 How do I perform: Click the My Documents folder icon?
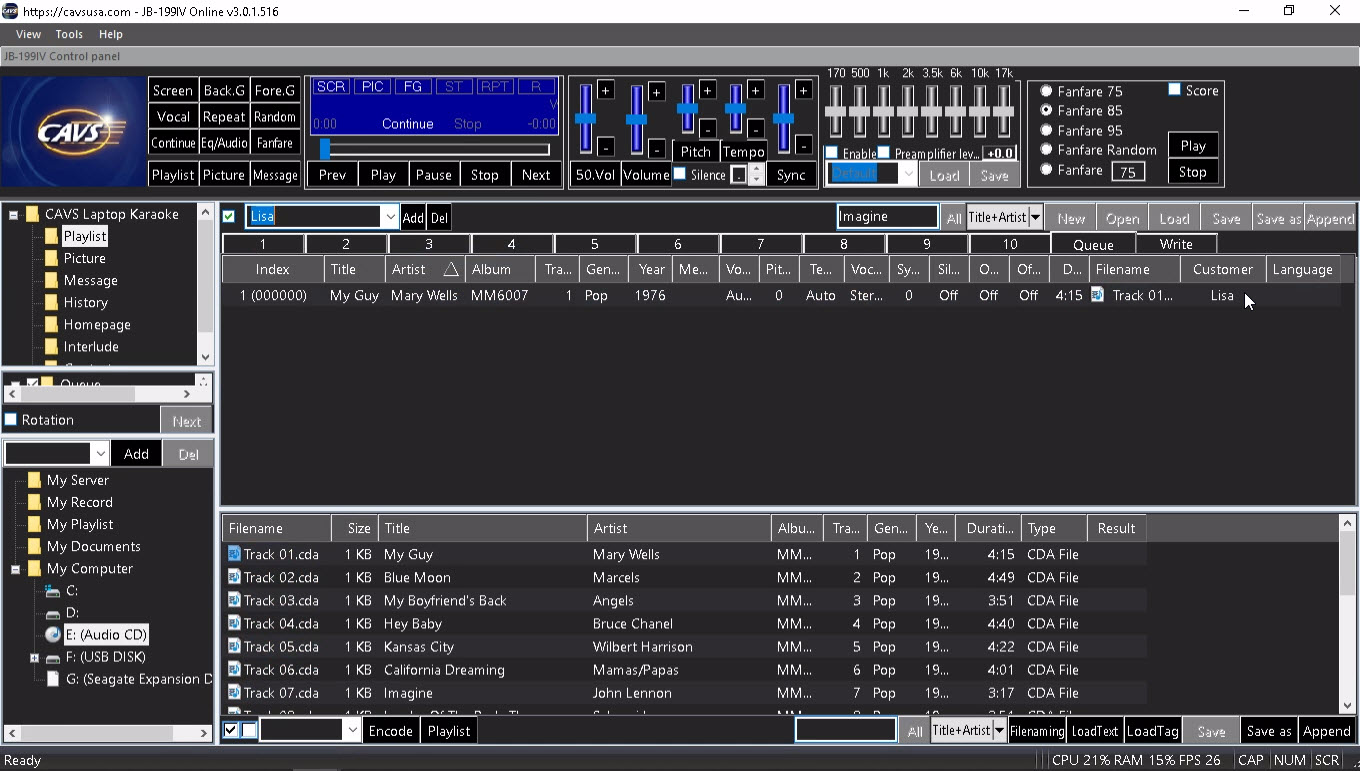tap(35, 546)
